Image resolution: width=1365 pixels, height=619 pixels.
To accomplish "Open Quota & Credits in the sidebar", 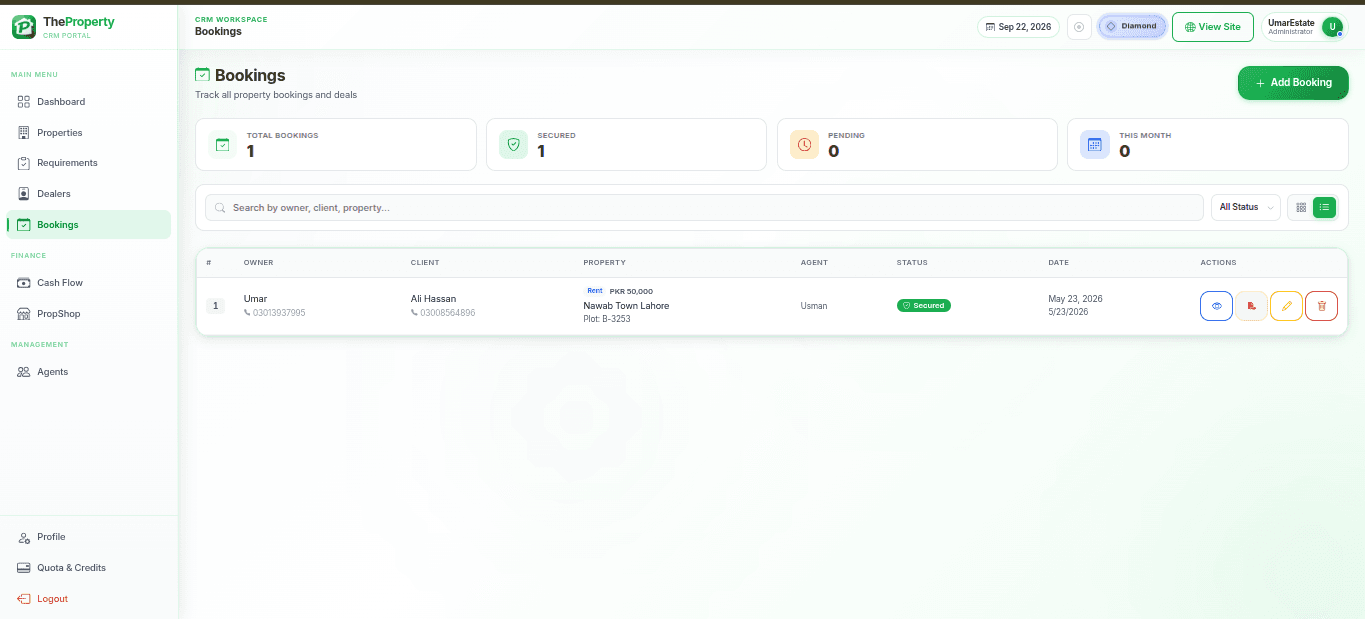I will point(88,568).
